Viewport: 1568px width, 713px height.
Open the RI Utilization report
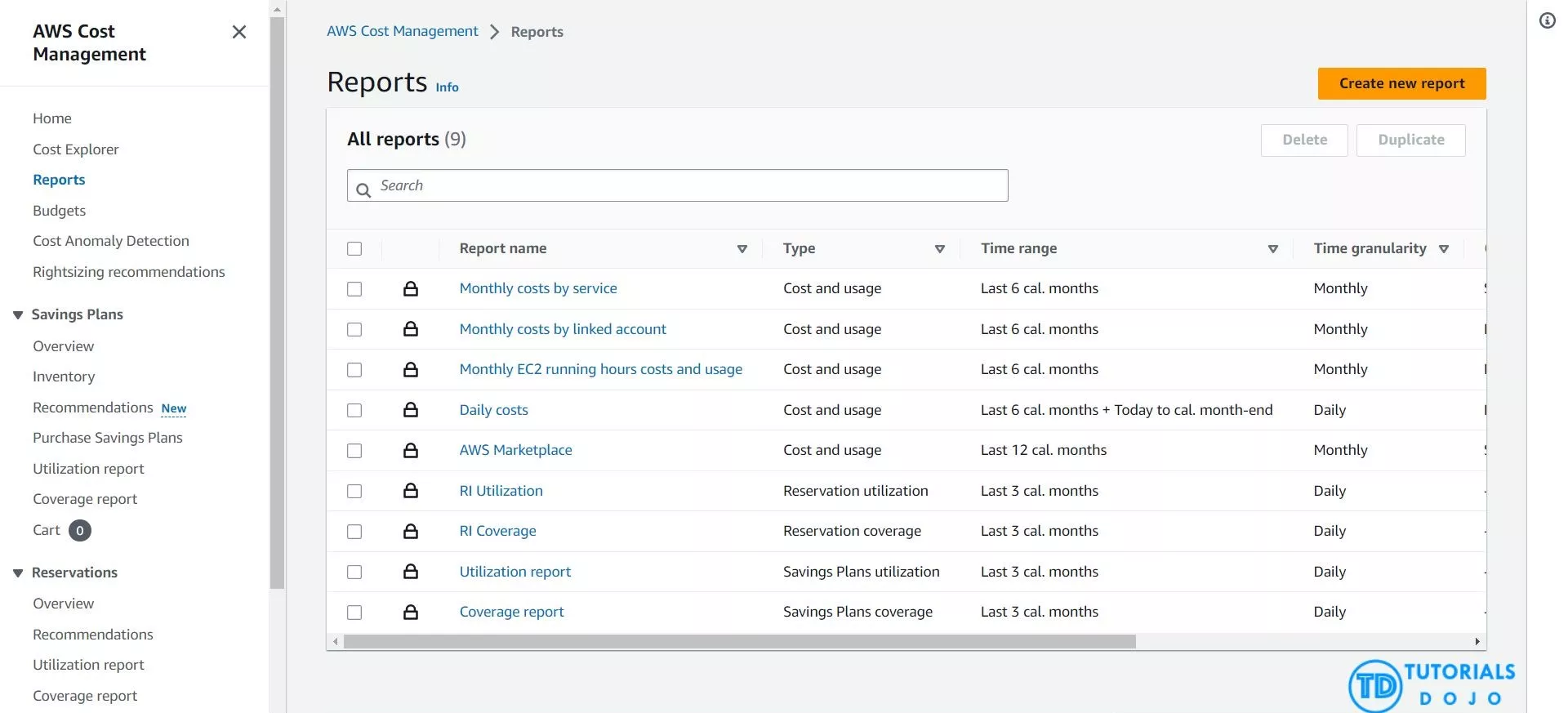point(501,491)
